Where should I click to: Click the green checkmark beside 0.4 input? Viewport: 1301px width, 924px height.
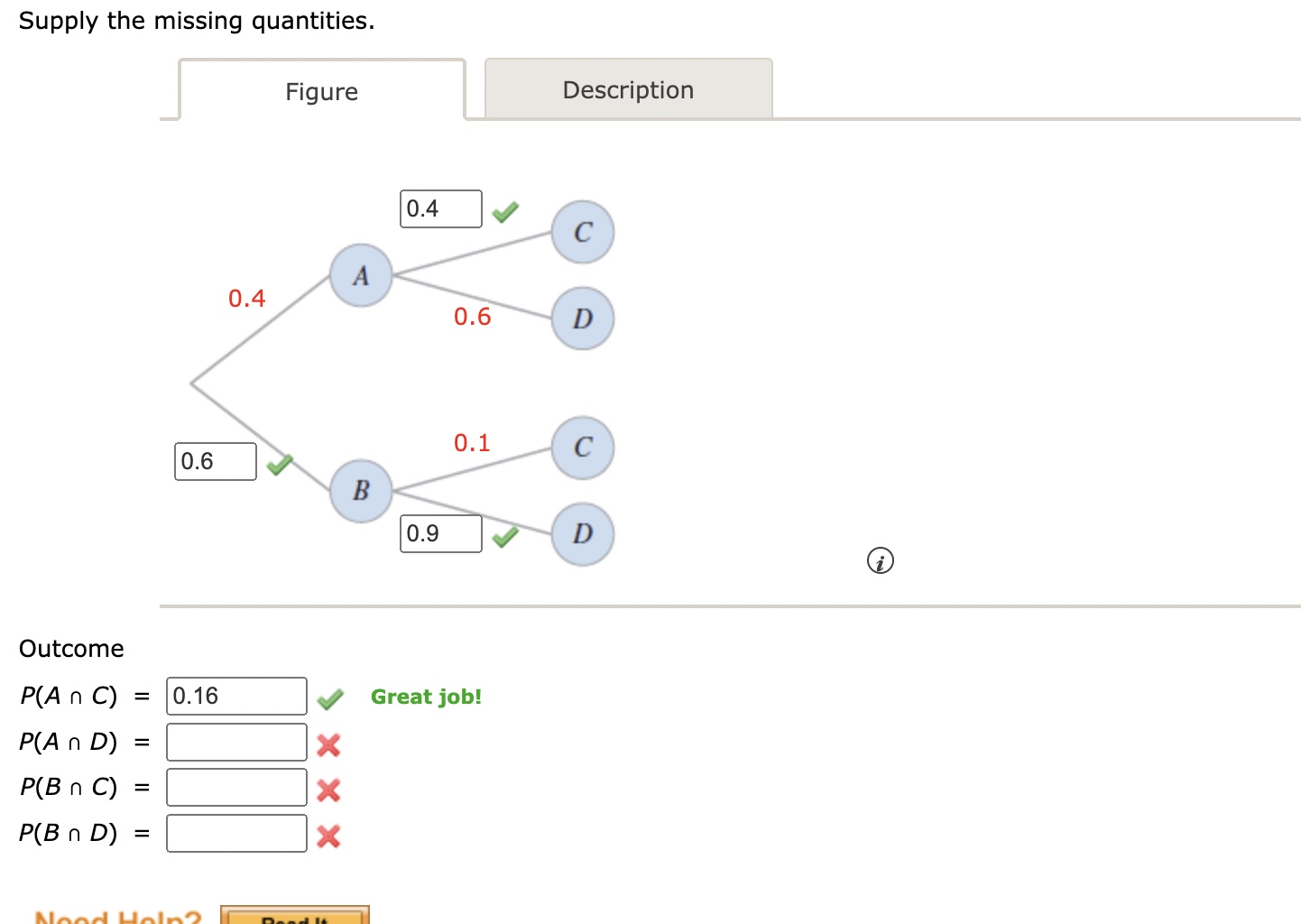pos(505,210)
